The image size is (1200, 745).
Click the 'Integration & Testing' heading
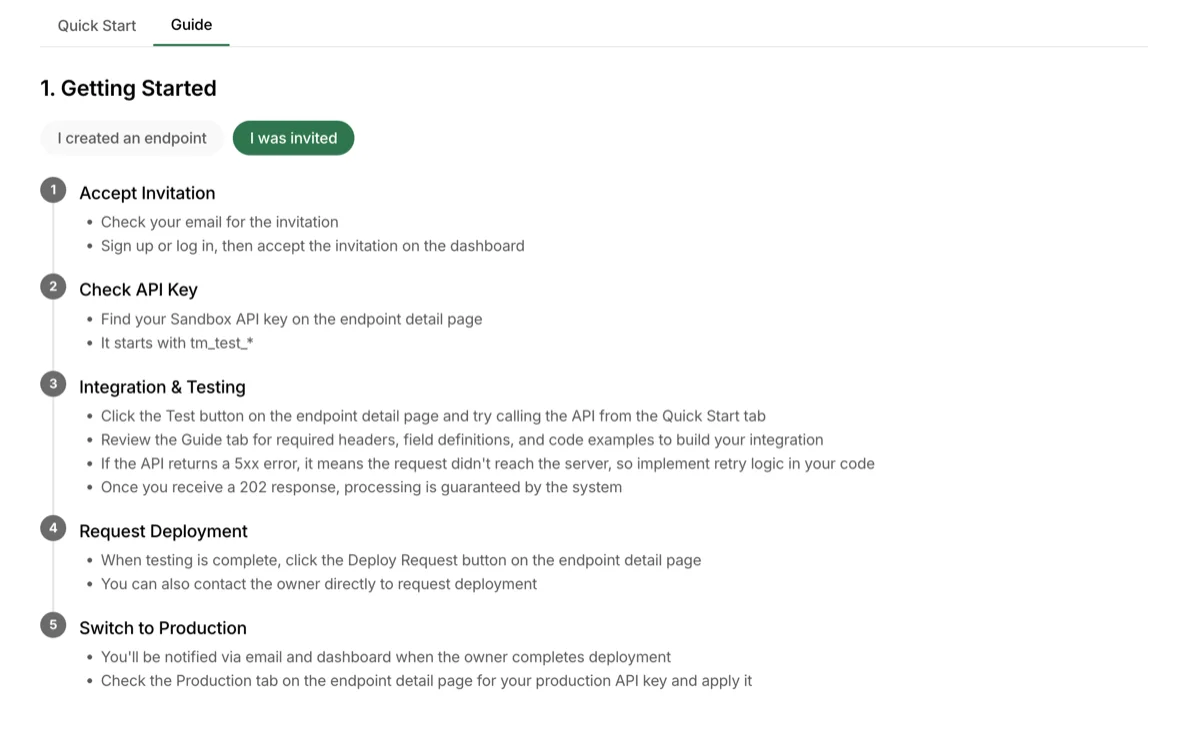tap(162, 386)
